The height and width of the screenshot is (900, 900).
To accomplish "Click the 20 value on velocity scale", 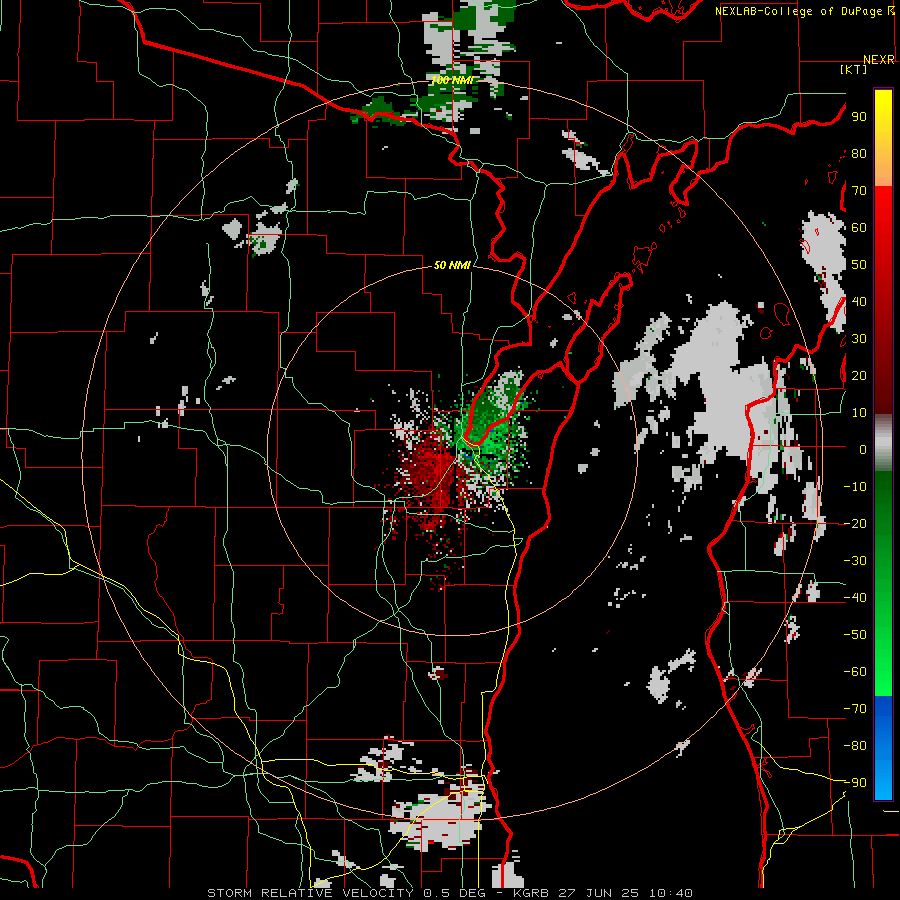I will (859, 375).
